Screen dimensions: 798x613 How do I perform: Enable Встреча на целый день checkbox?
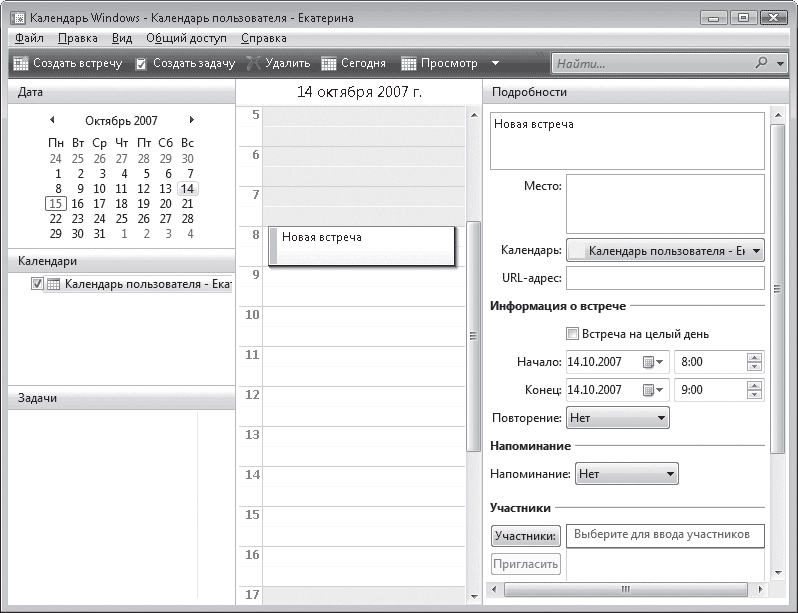click(x=573, y=334)
